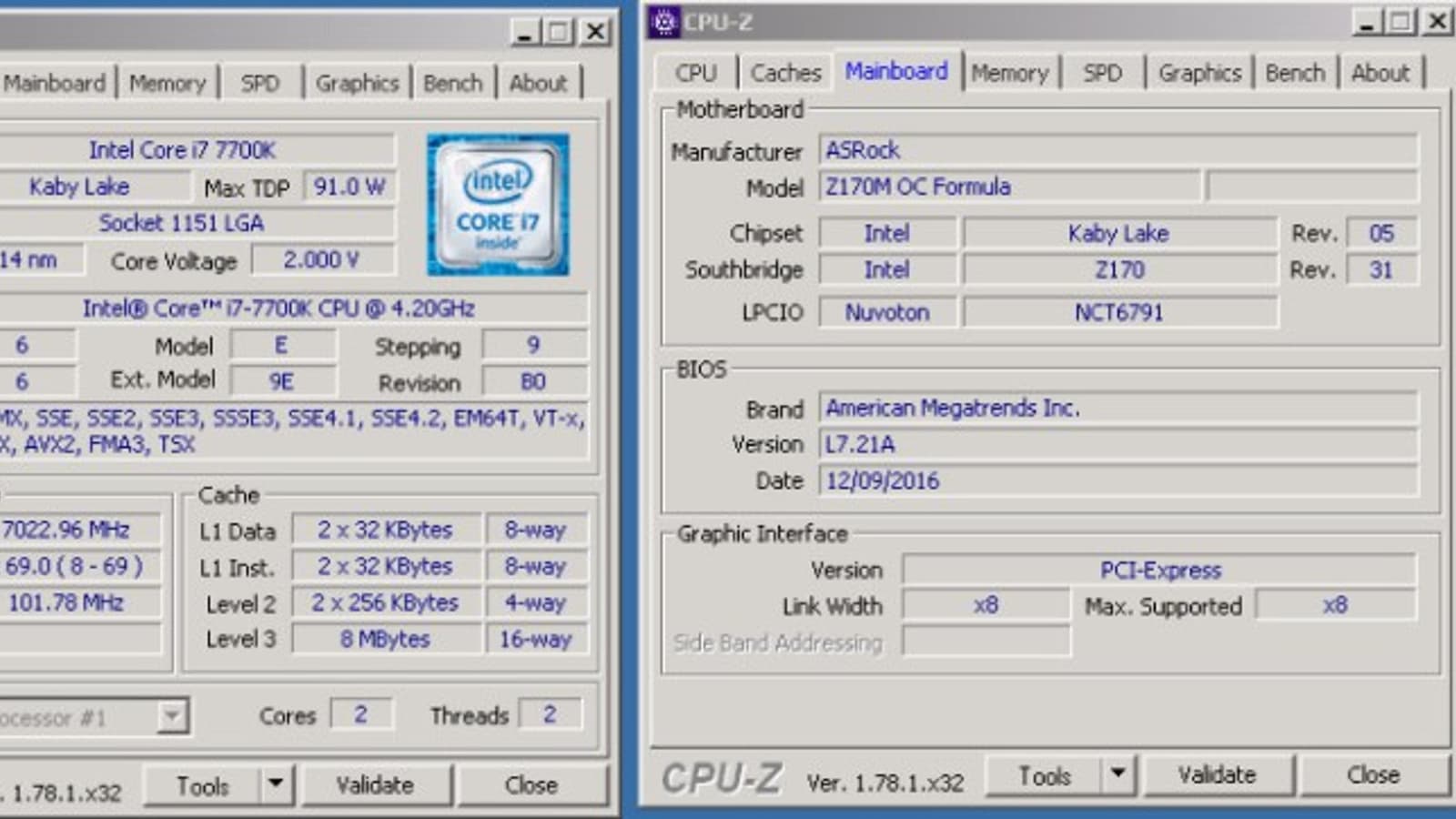Click the Close button at the bottom of the left window

pos(531,785)
